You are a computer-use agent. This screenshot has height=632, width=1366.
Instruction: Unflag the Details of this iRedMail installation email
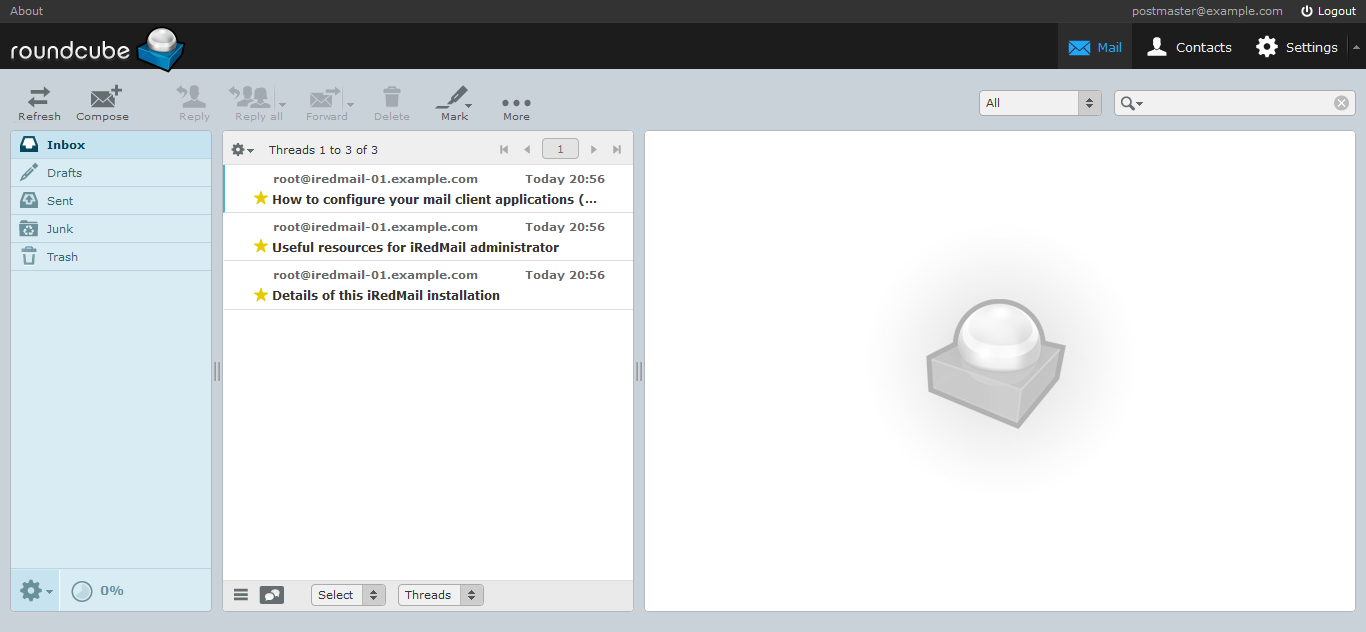(x=260, y=294)
